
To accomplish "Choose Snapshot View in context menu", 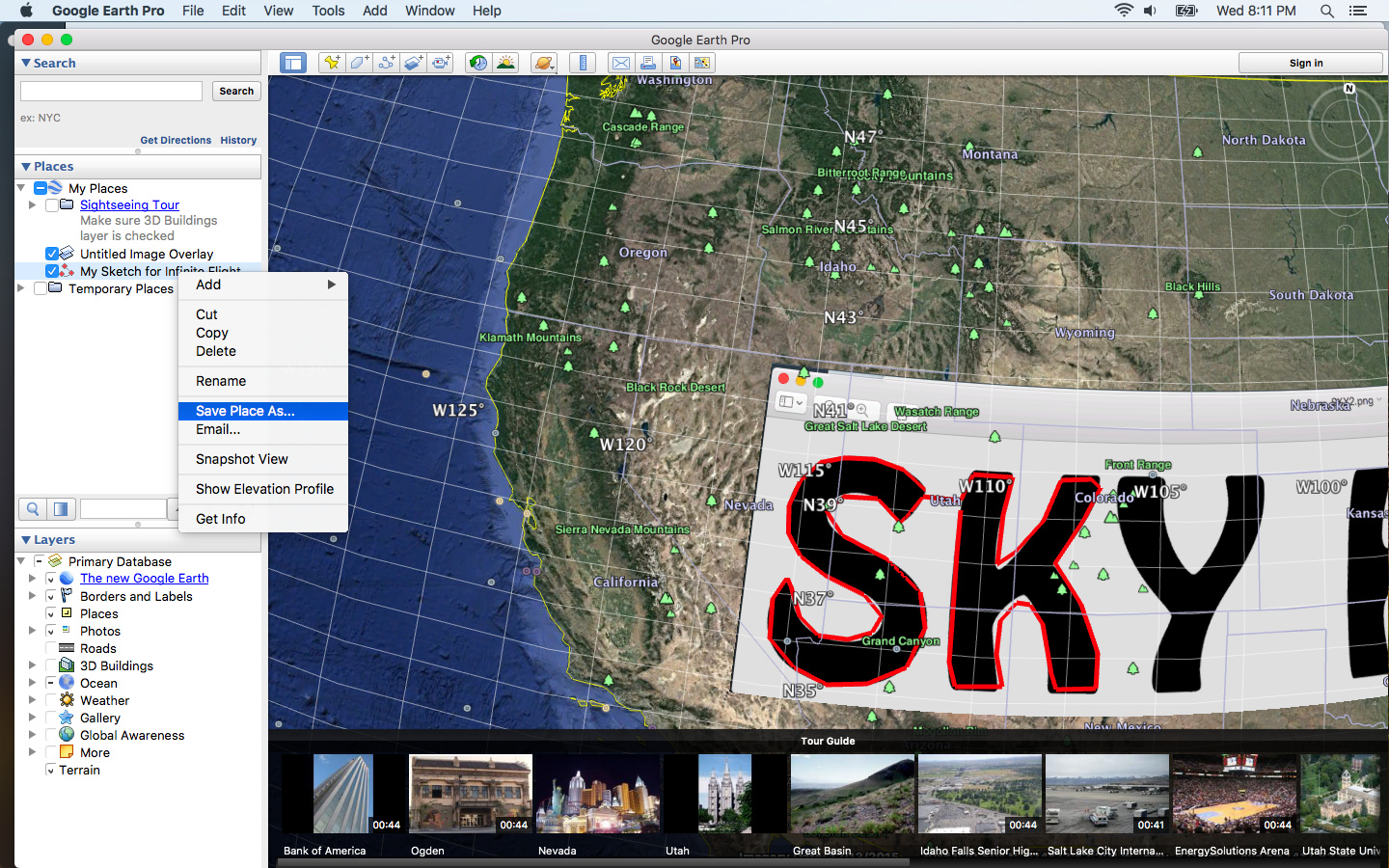I will pos(263,459).
